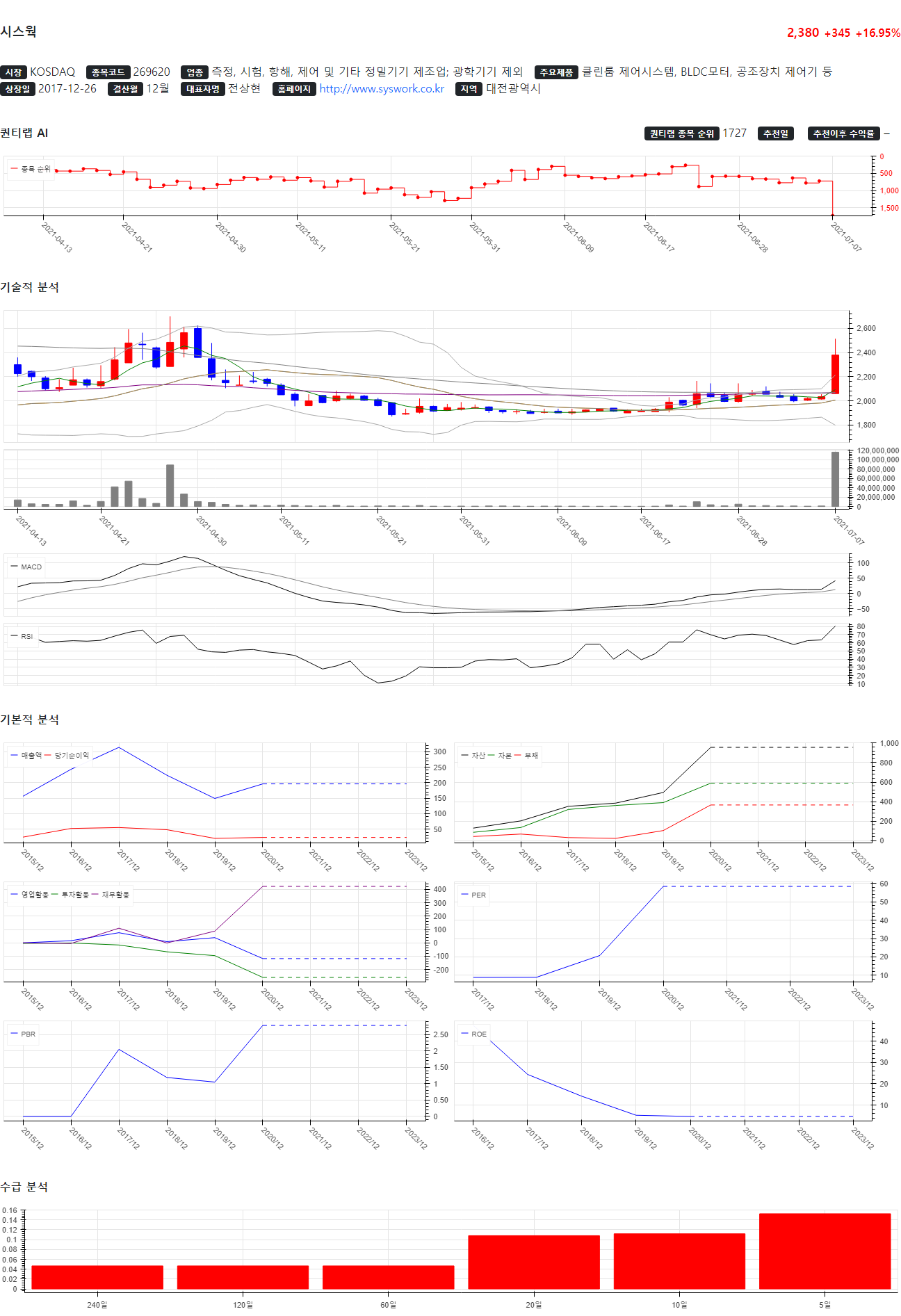
Task: Click the ROE chart legend
Action: pos(474,1034)
